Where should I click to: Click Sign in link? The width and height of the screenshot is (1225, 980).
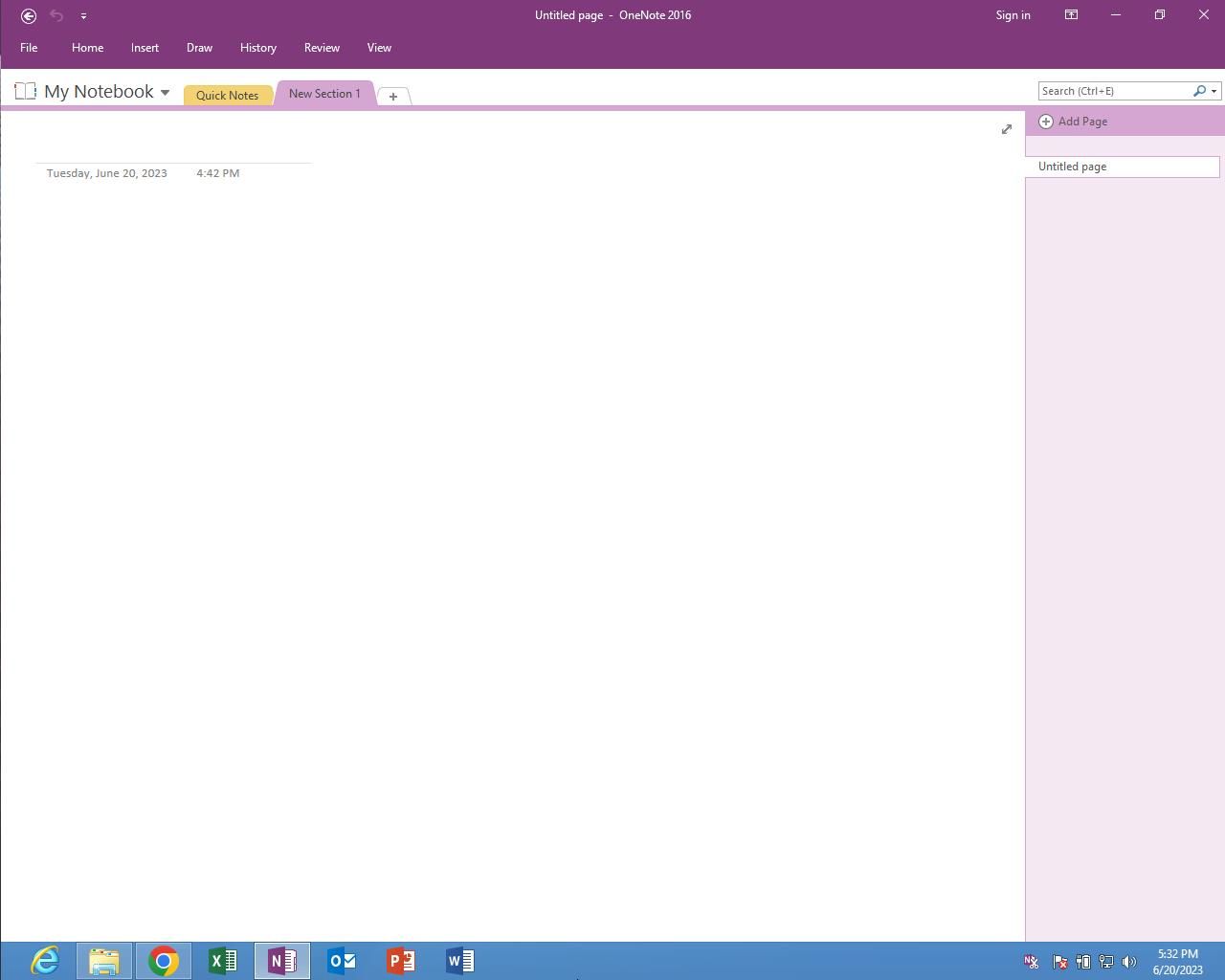(x=1013, y=15)
